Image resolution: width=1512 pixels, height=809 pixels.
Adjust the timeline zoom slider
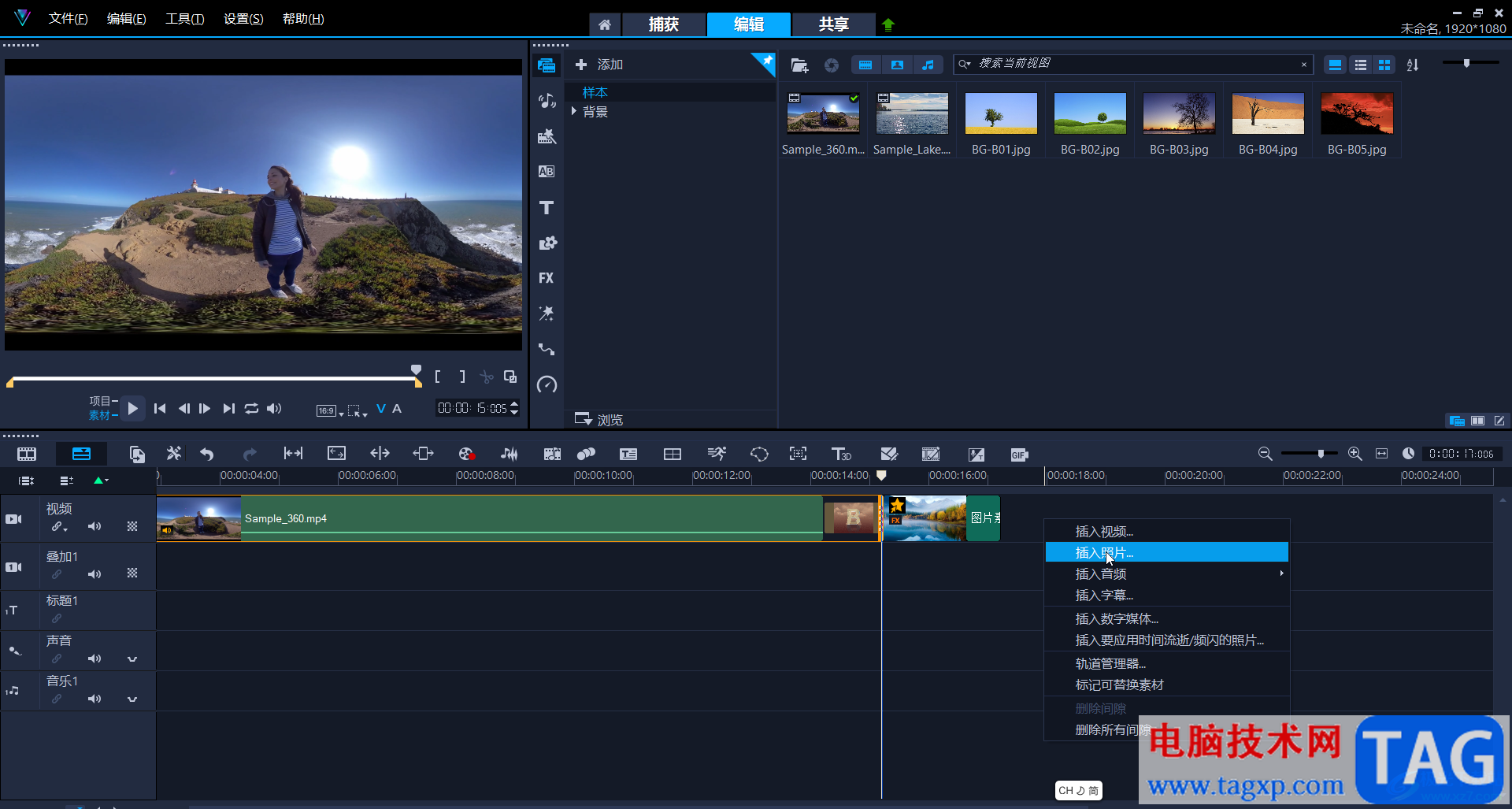(1321, 453)
